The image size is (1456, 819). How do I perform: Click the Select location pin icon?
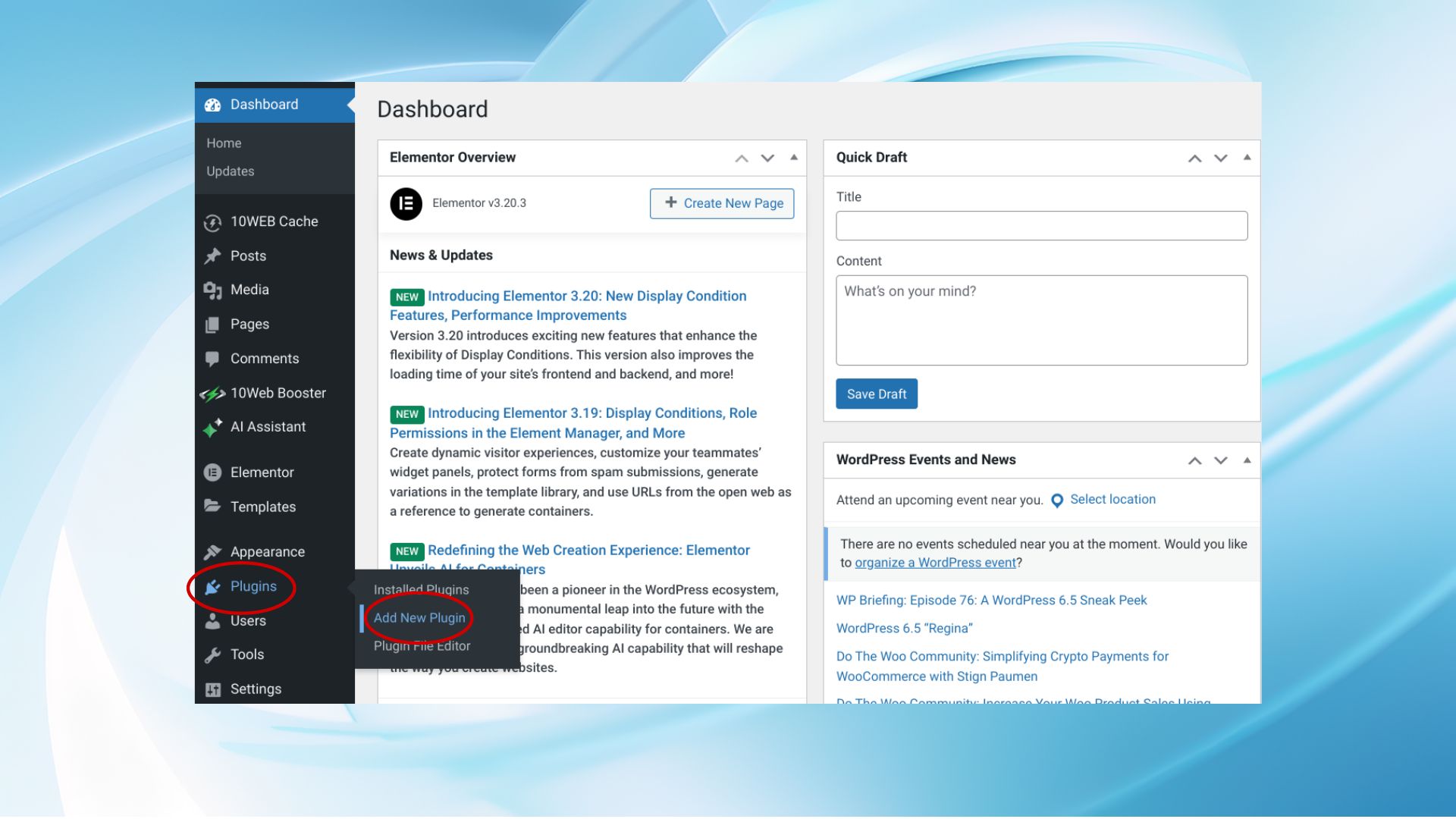[1057, 500]
